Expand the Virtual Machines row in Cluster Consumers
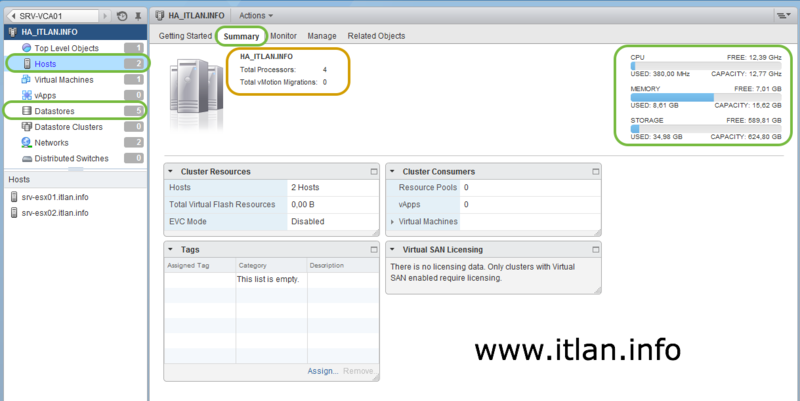This screenshot has width=800, height=401. coord(392,221)
